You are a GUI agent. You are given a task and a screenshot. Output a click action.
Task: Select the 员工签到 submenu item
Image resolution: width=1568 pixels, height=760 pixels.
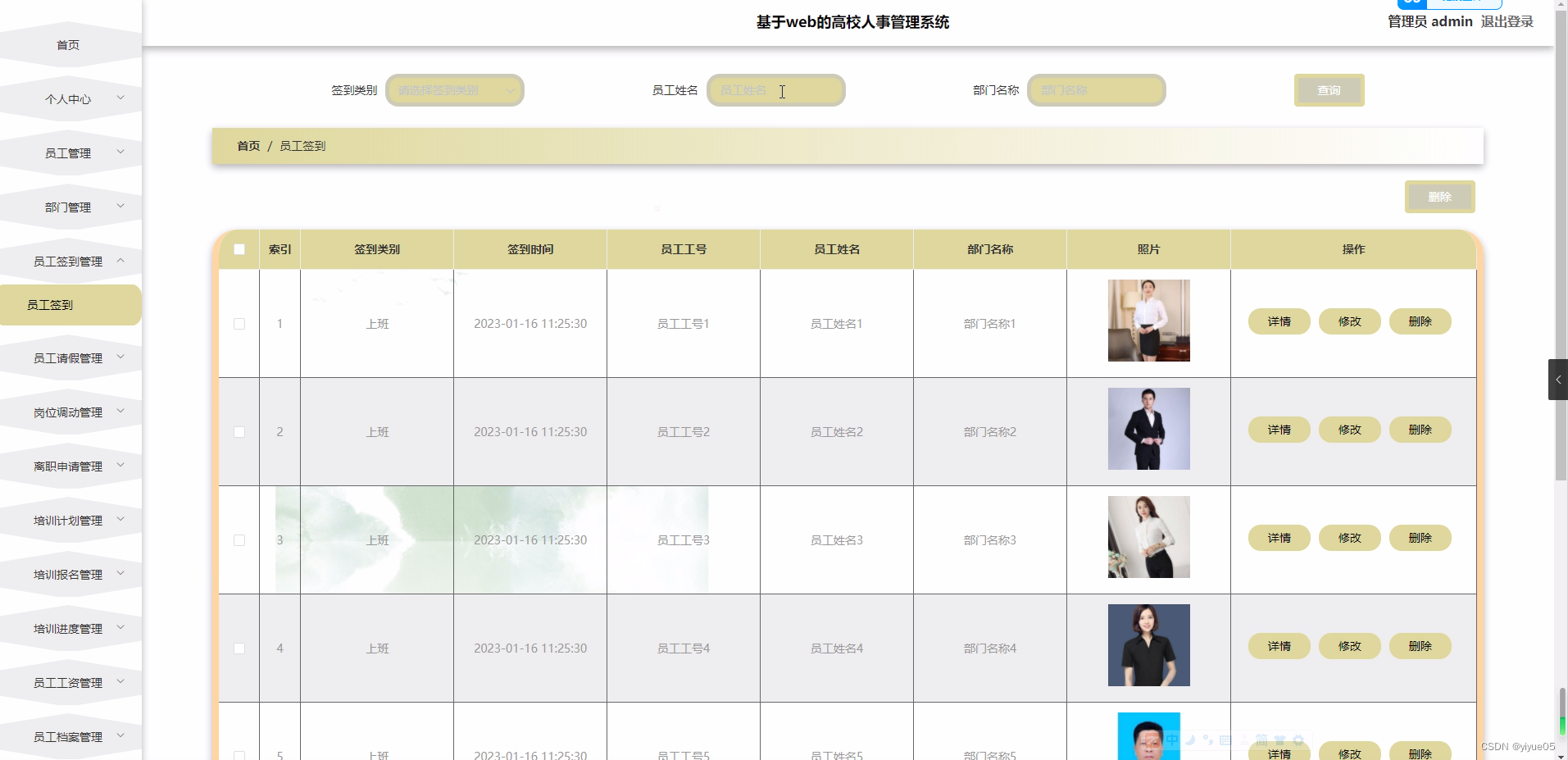(70, 305)
